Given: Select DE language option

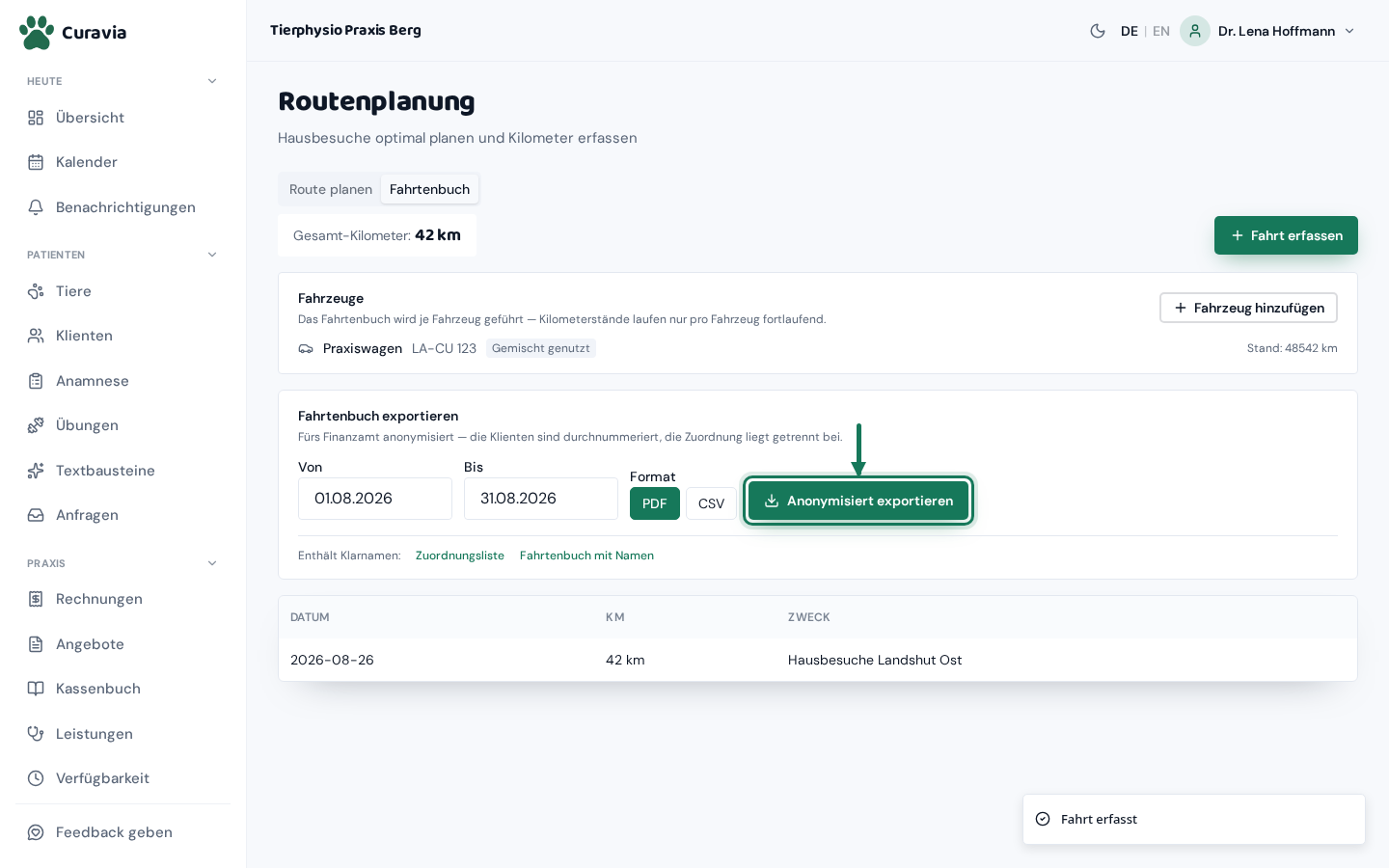Looking at the screenshot, I should tap(1130, 31).
